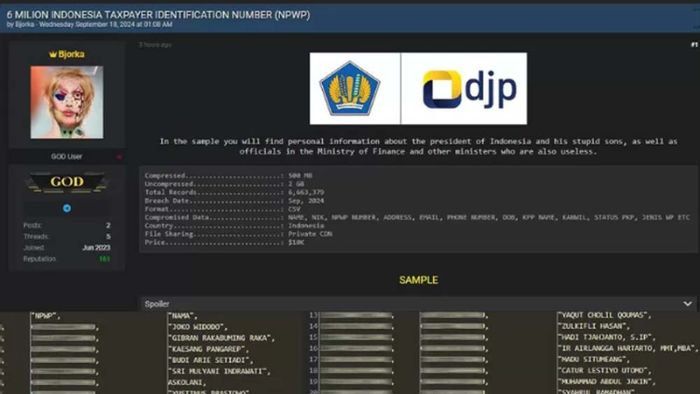Click the Bjorka username in profile card
This screenshot has width=700, height=394.
coord(71,54)
